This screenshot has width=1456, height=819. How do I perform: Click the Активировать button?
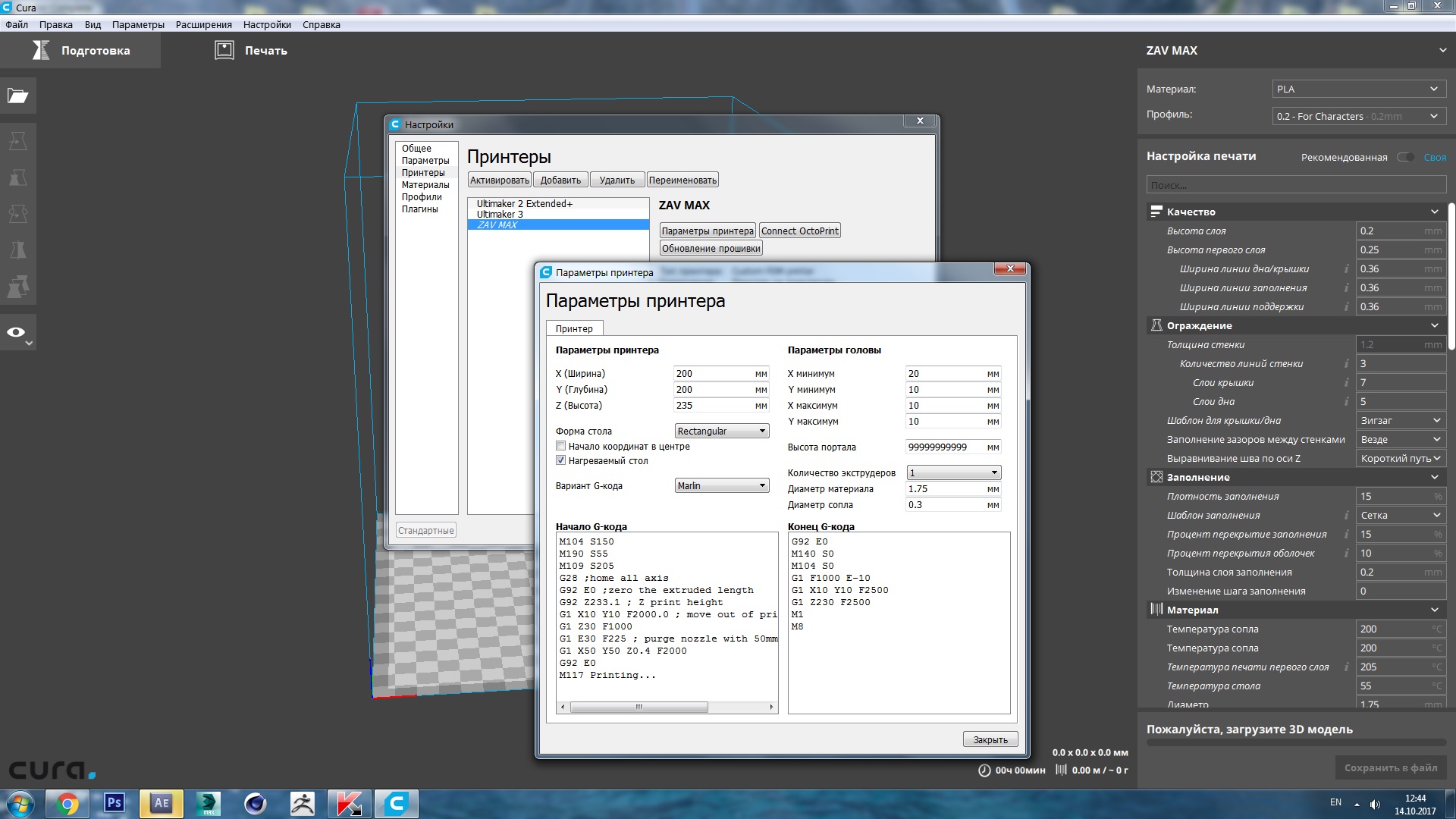499,180
